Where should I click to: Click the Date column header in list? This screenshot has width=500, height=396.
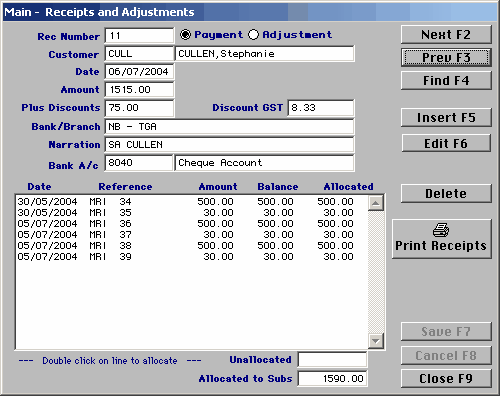[39, 187]
